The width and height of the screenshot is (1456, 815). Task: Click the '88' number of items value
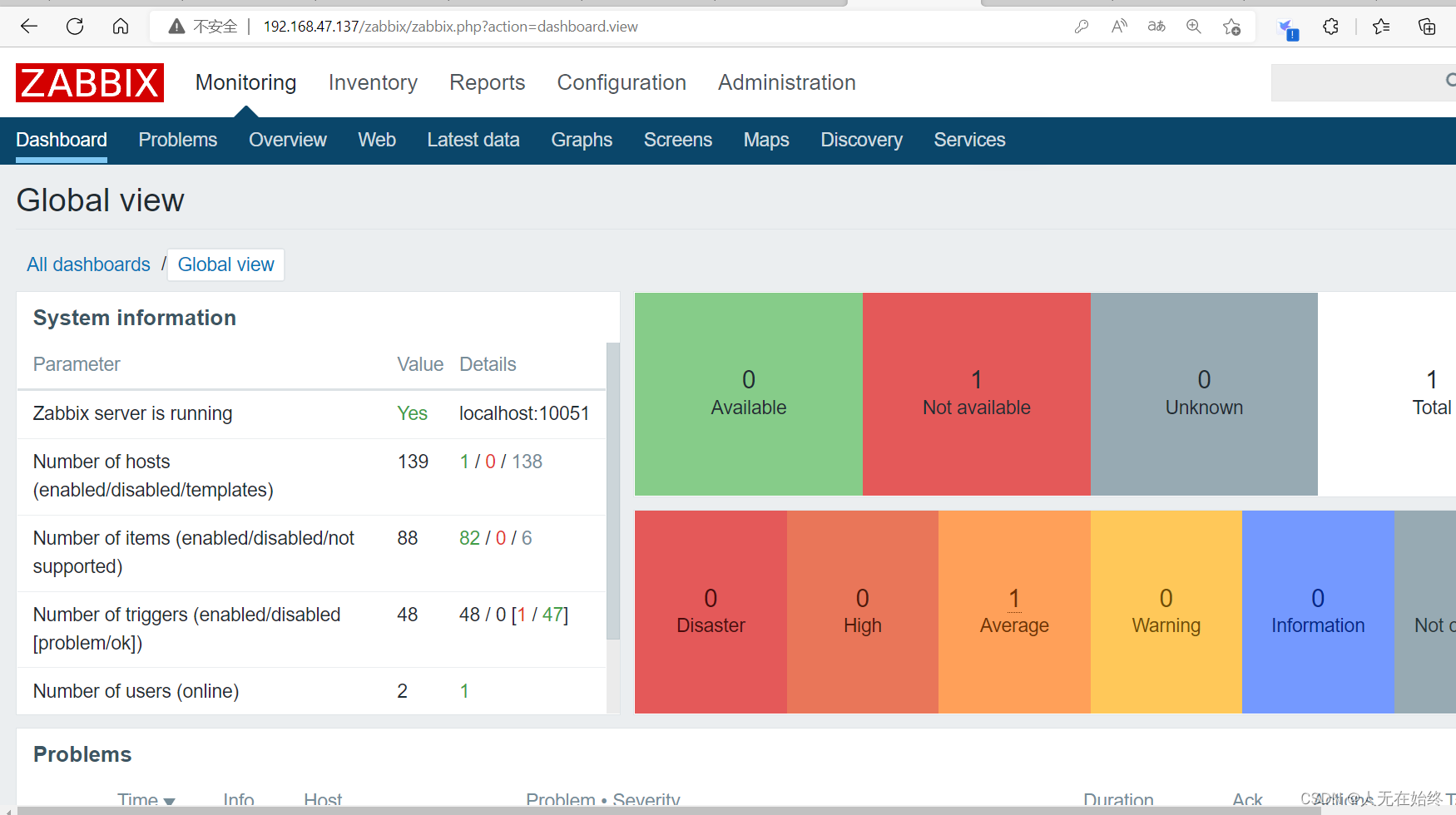tap(408, 538)
